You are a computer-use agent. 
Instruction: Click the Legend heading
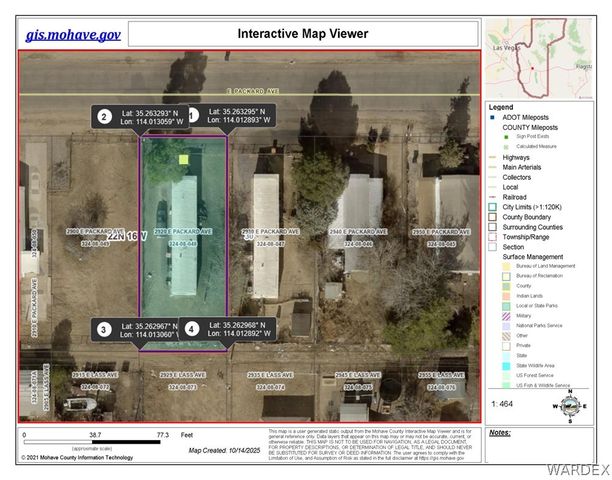(x=501, y=107)
